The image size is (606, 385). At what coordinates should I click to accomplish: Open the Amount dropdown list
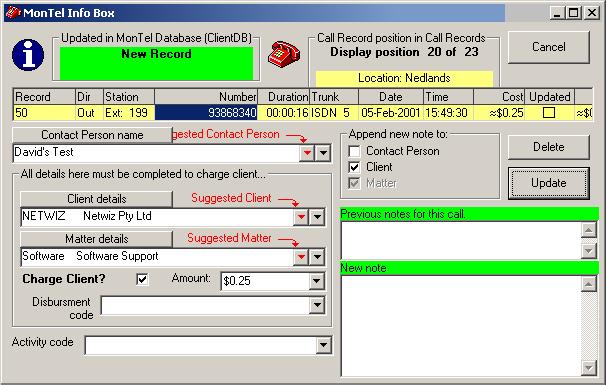click(317, 281)
